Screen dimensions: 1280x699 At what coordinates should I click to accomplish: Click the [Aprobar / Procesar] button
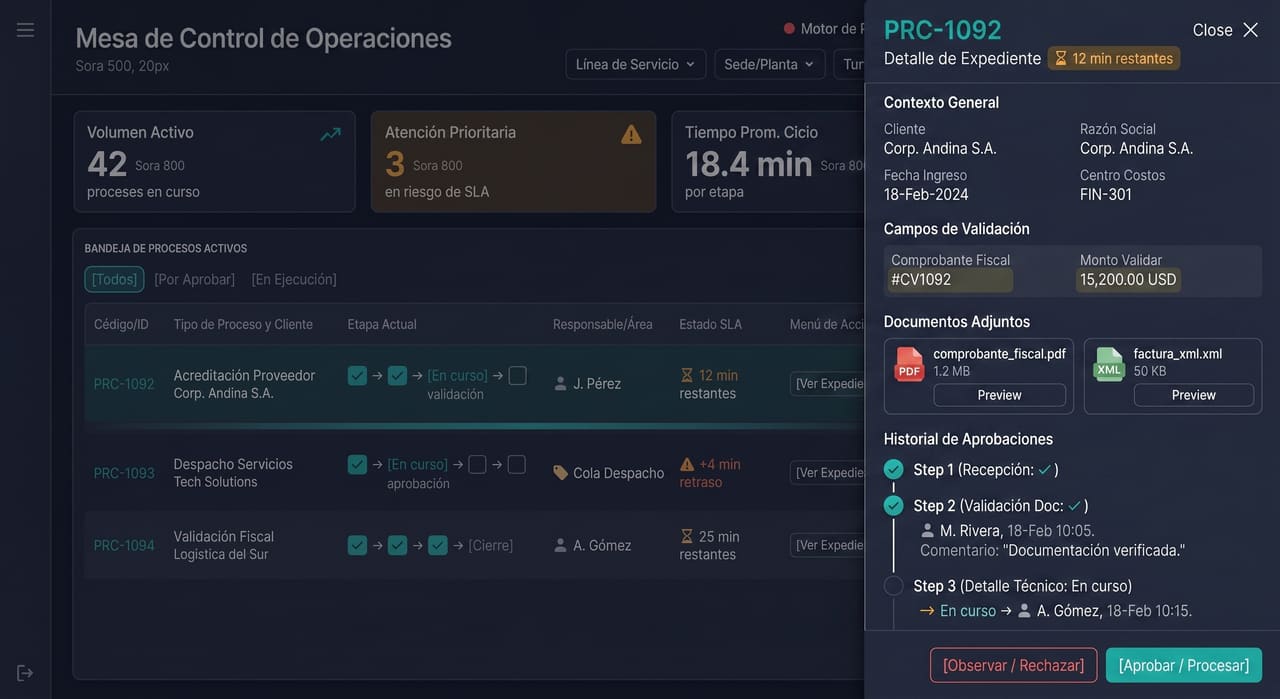tap(1184, 665)
